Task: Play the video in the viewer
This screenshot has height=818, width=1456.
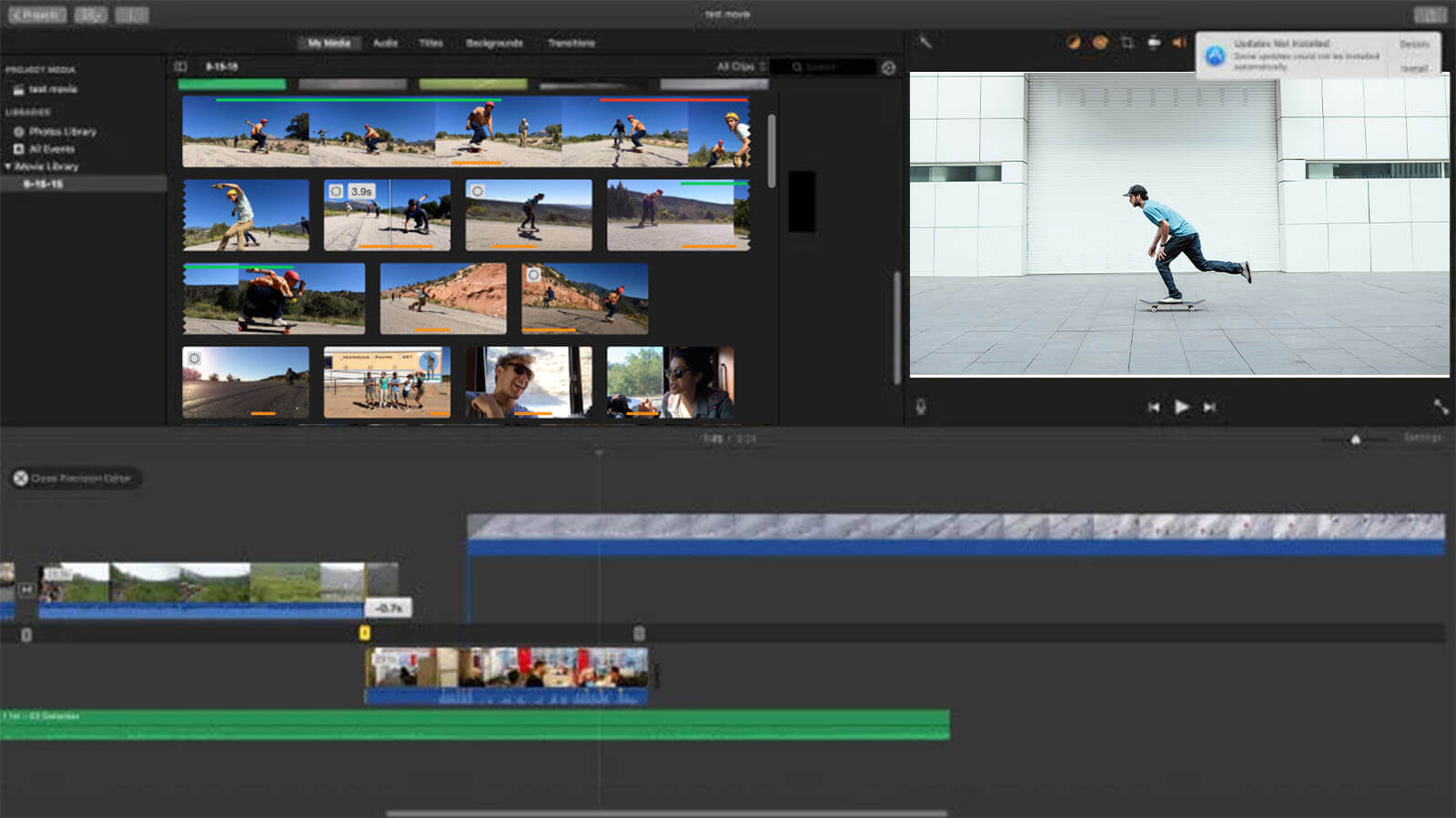Action: [x=1181, y=407]
